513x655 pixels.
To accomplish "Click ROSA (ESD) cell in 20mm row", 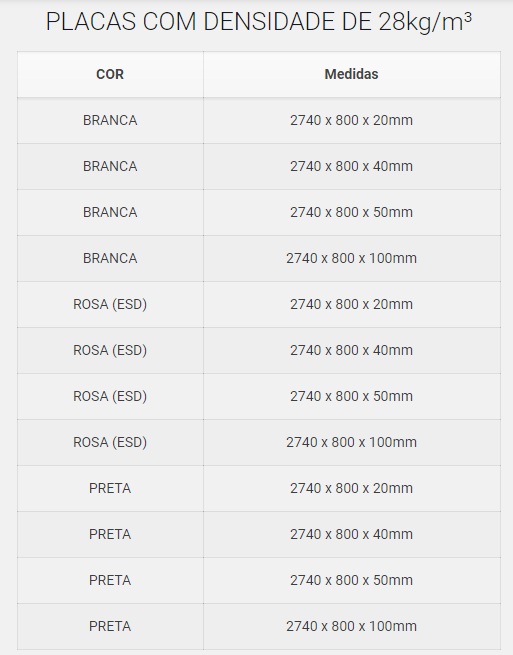I will coord(110,304).
